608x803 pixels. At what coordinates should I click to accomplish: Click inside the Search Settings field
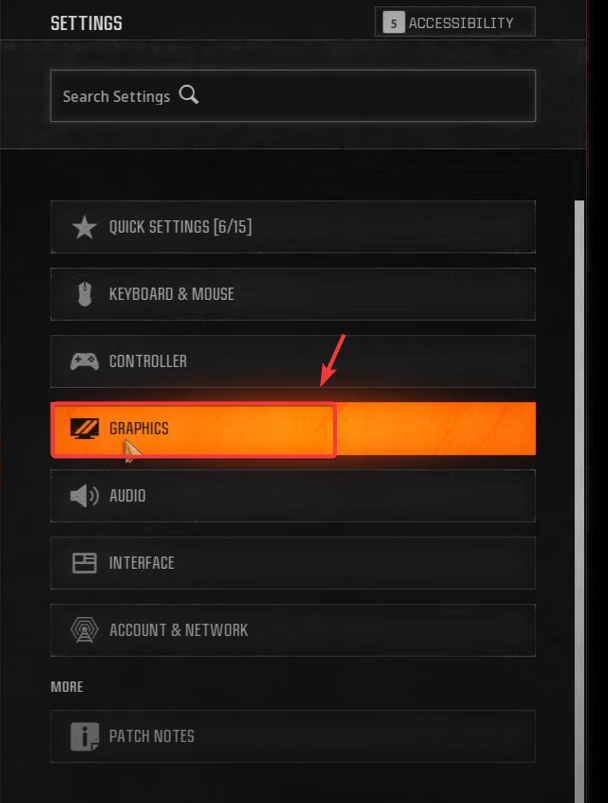[x=293, y=96]
